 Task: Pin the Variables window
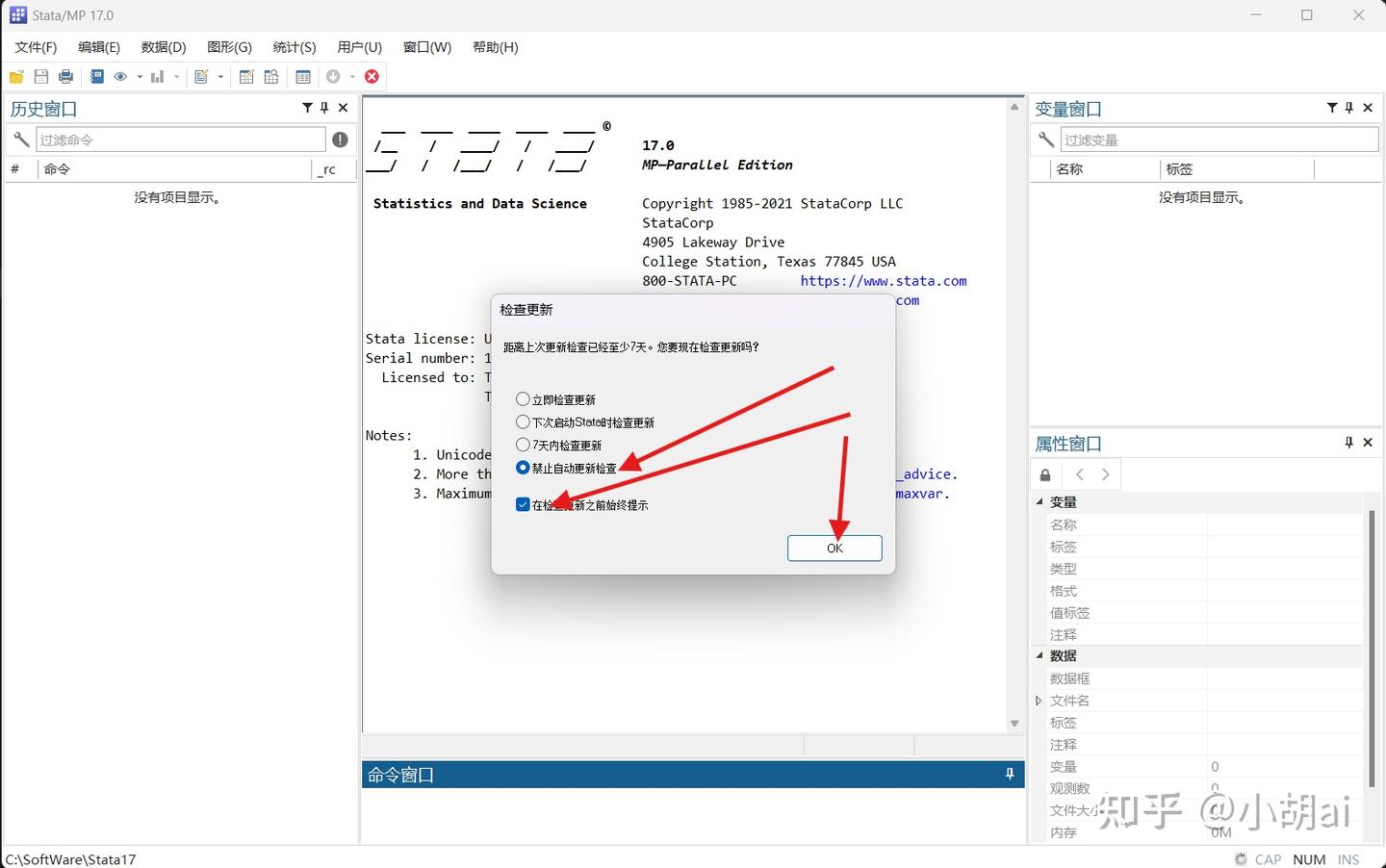1349,108
